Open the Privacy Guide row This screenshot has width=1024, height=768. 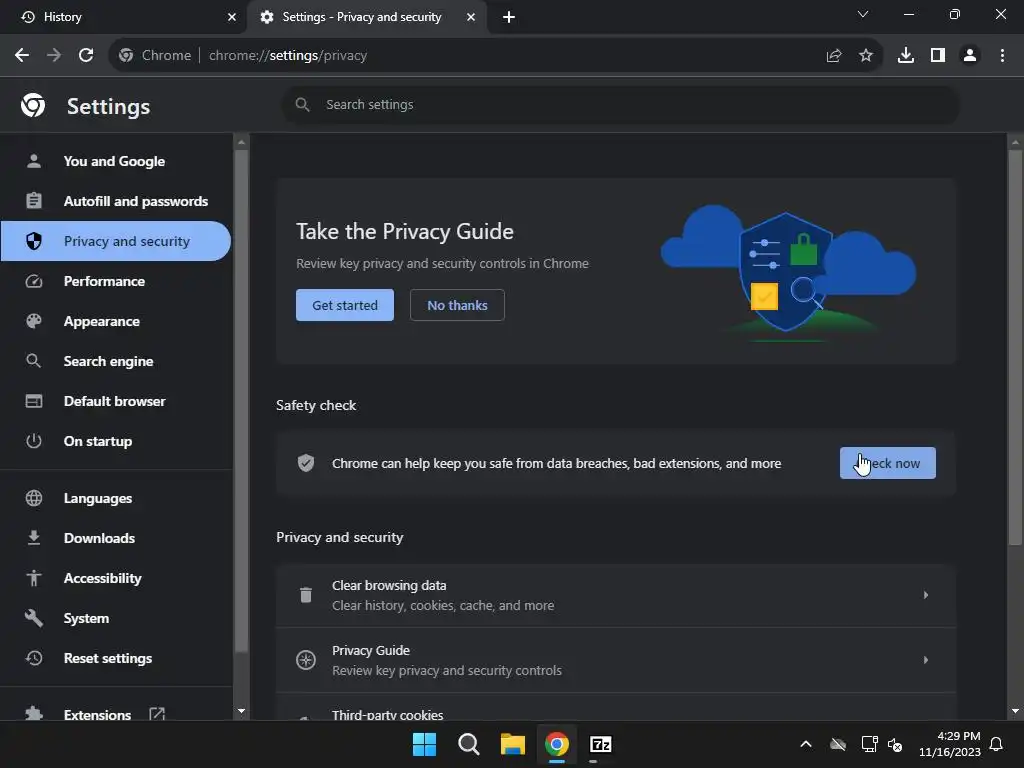point(616,660)
